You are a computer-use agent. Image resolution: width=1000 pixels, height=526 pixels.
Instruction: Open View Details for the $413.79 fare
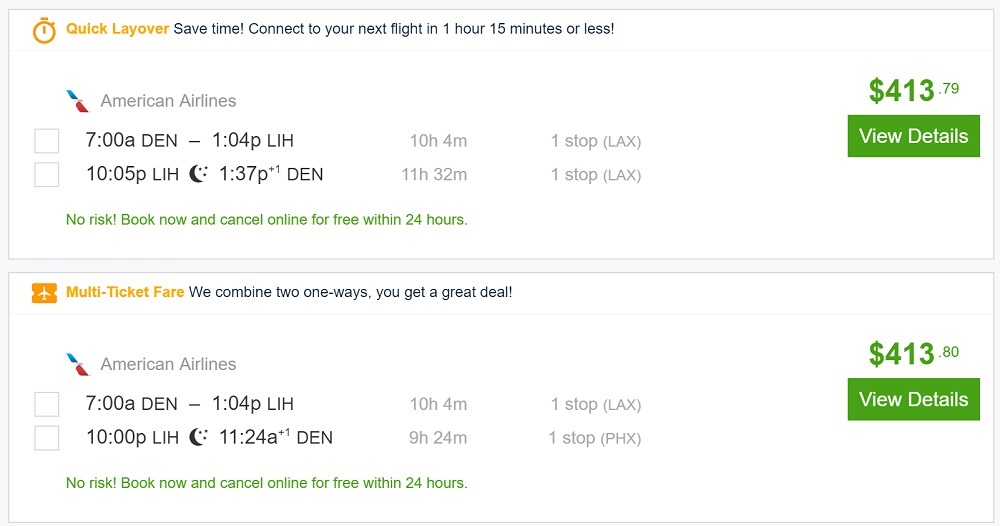[913, 136]
